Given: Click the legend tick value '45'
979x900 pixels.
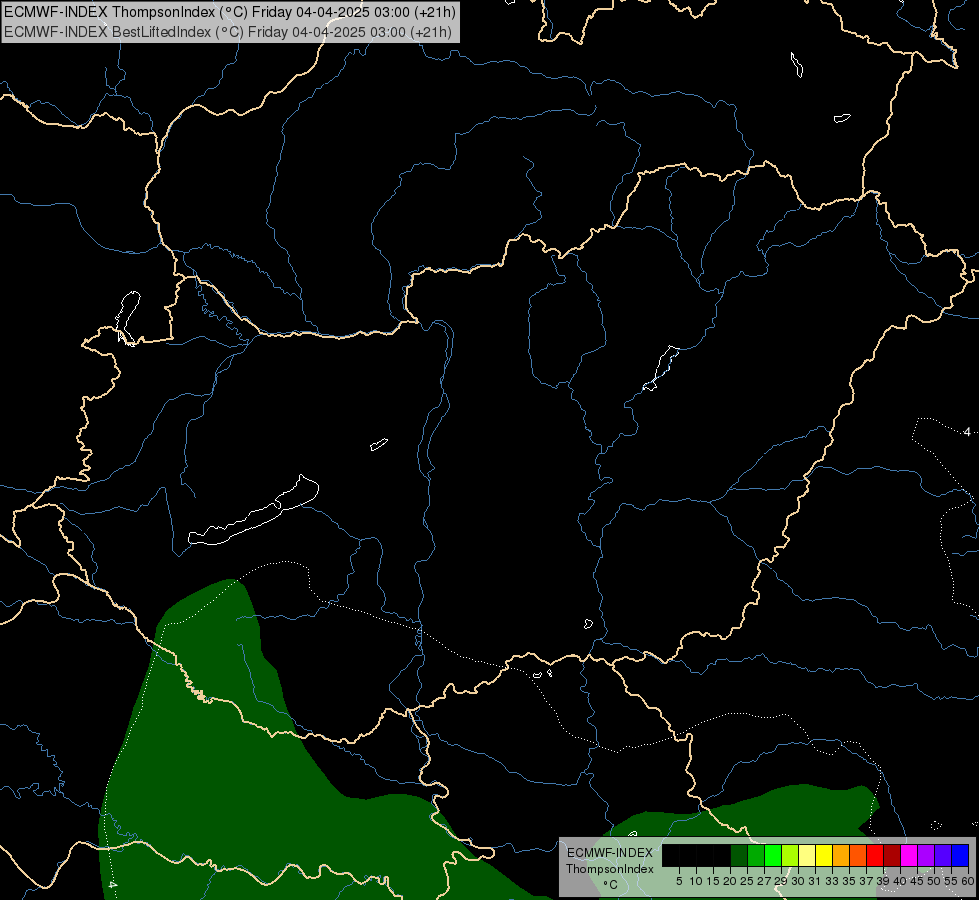Looking at the screenshot, I should click(x=917, y=881).
